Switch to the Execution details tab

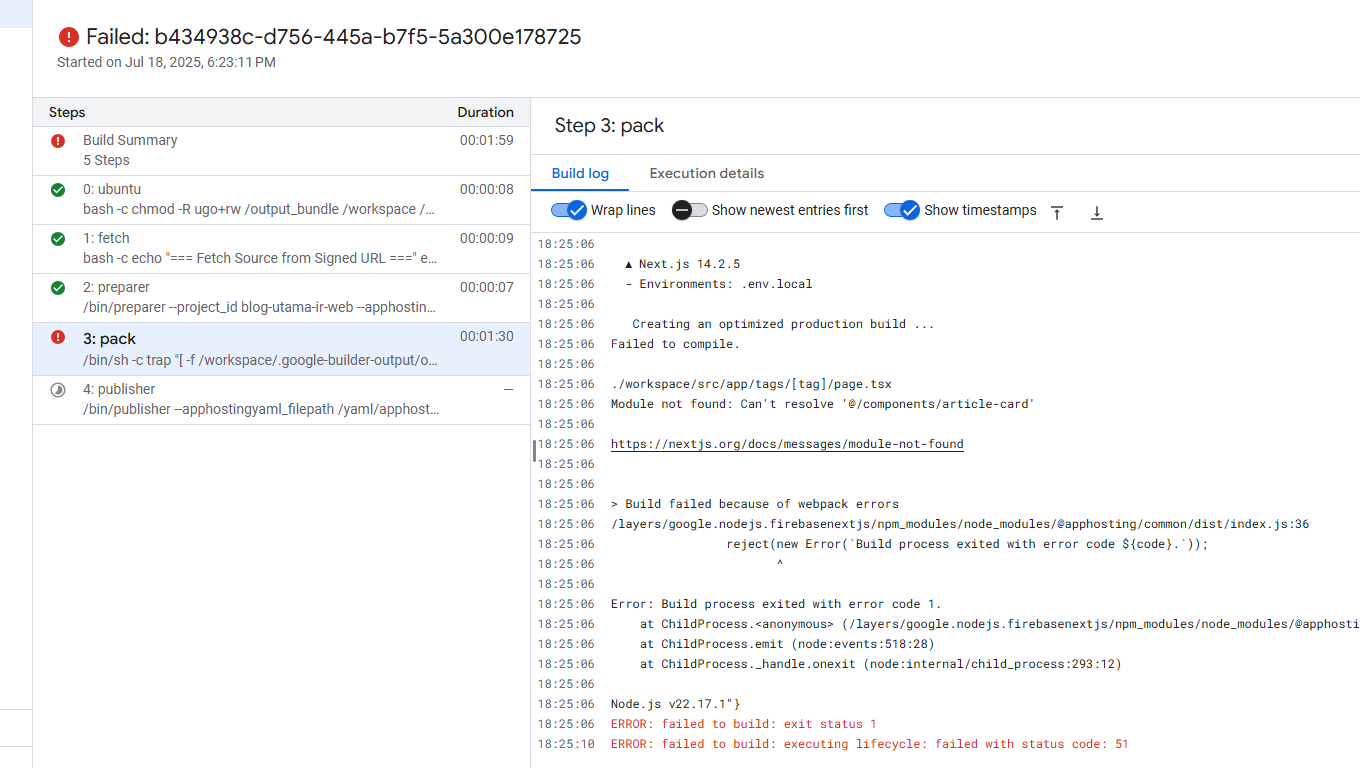pos(706,173)
